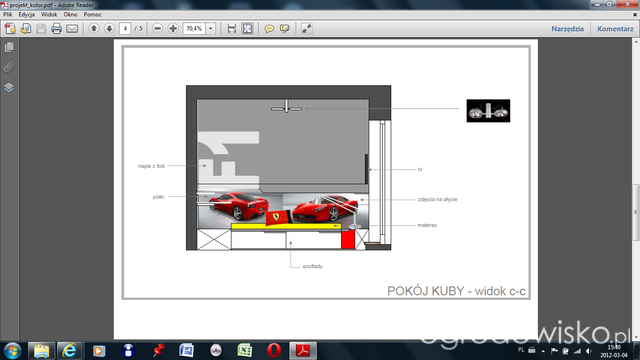The width and height of the screenshot is (640, 360).
Task: Zoom out with the minus button
Action: tap(158, 29)
